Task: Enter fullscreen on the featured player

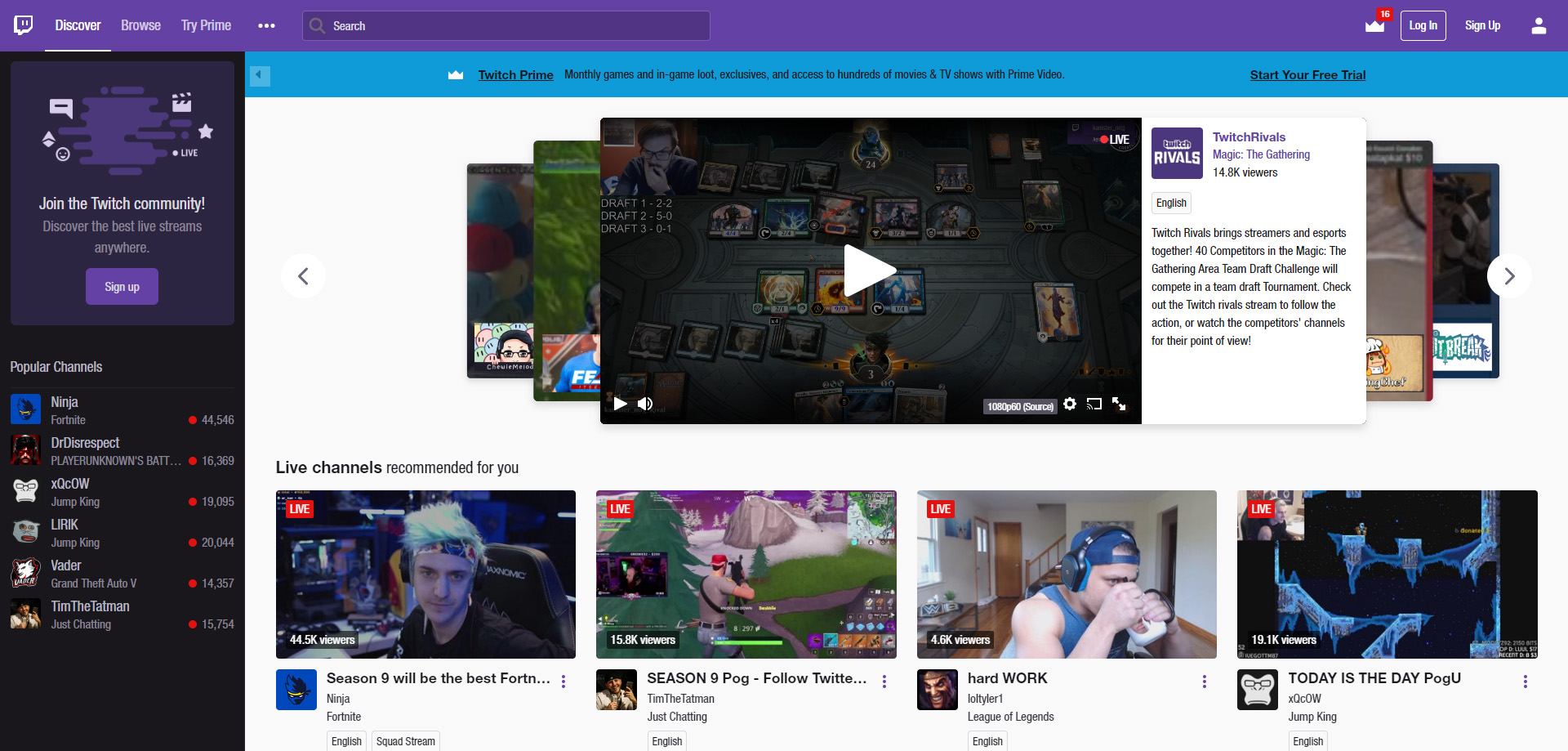Action: (x=1119, y=405)
